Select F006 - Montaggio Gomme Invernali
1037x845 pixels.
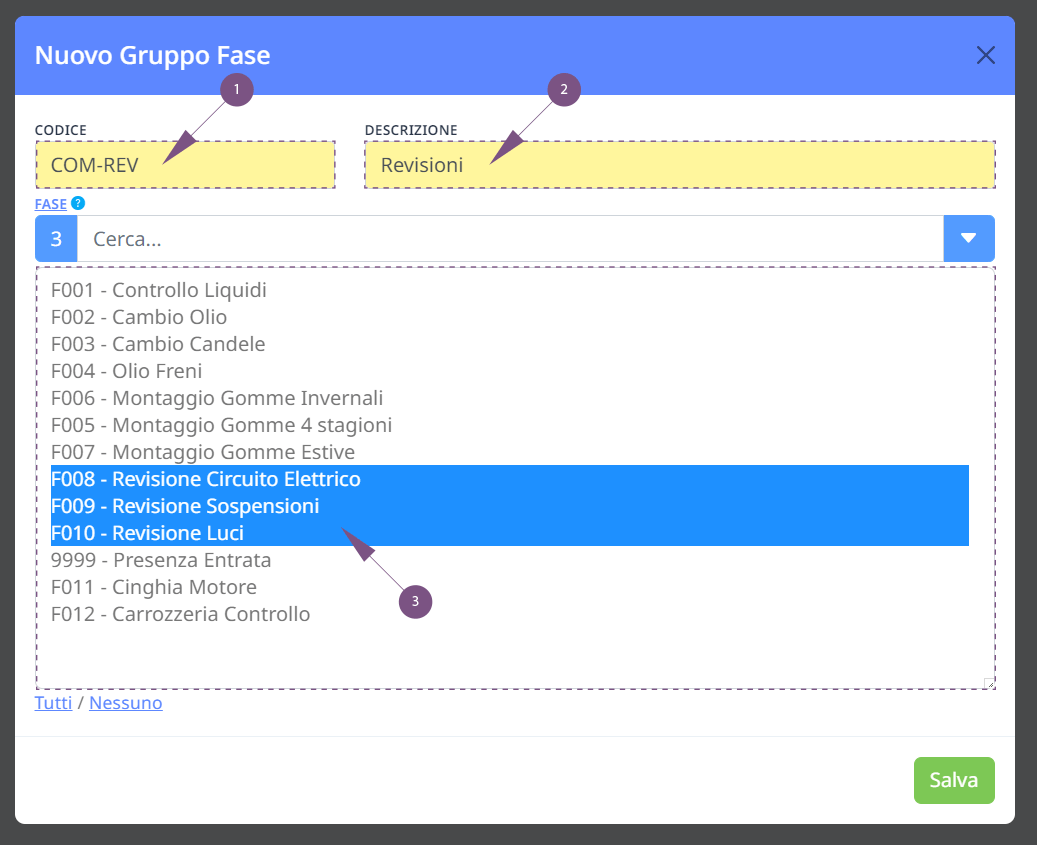[x=510, y=398]
